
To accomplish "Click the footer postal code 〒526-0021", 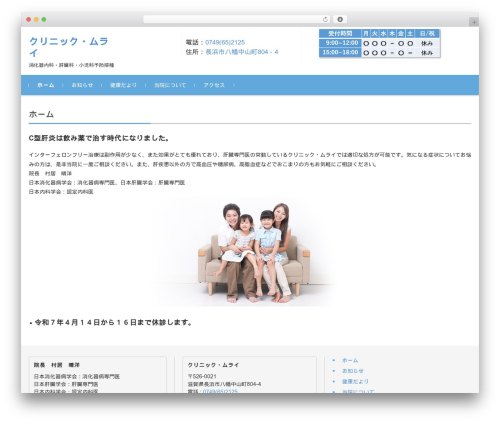I will (202, 376).
